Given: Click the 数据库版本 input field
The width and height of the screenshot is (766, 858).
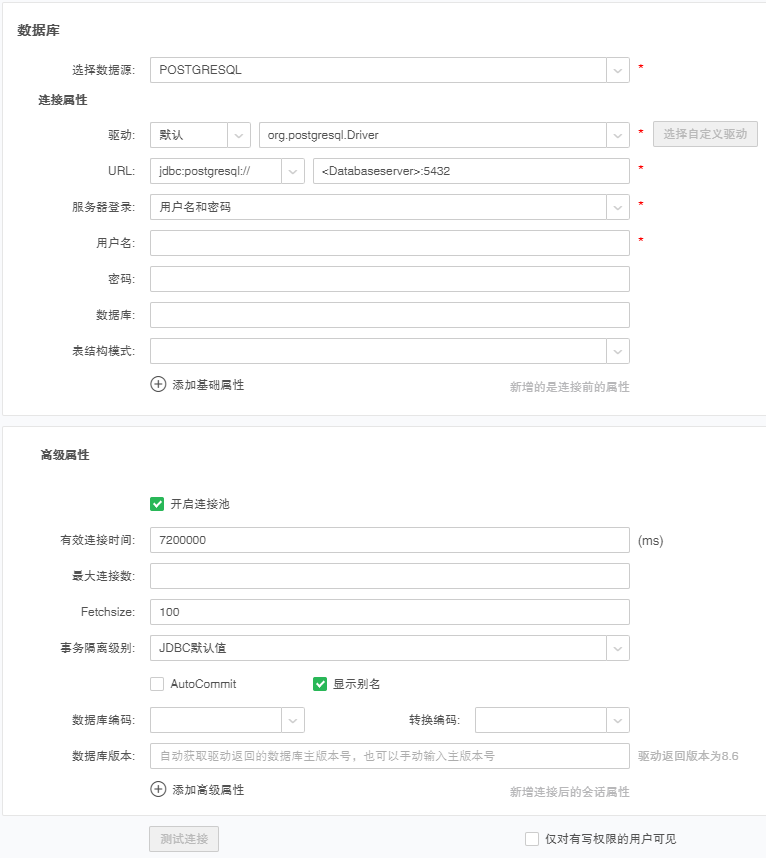Looking at the screenshot, I should [390, 756].
